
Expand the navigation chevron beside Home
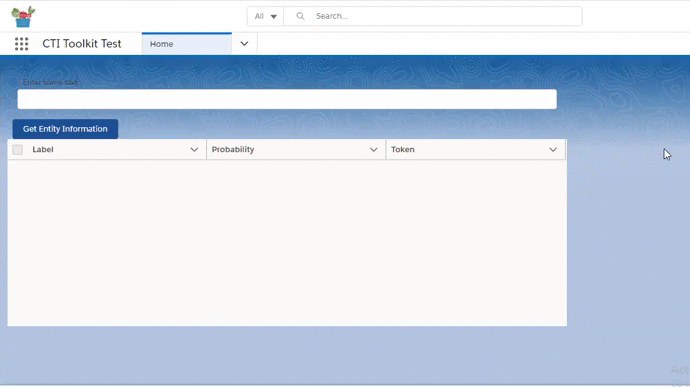tap(244, 44)
